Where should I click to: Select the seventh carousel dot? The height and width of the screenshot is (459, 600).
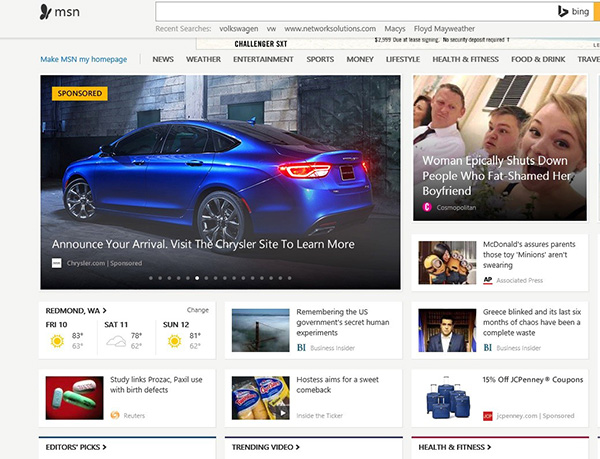point(206,278)
